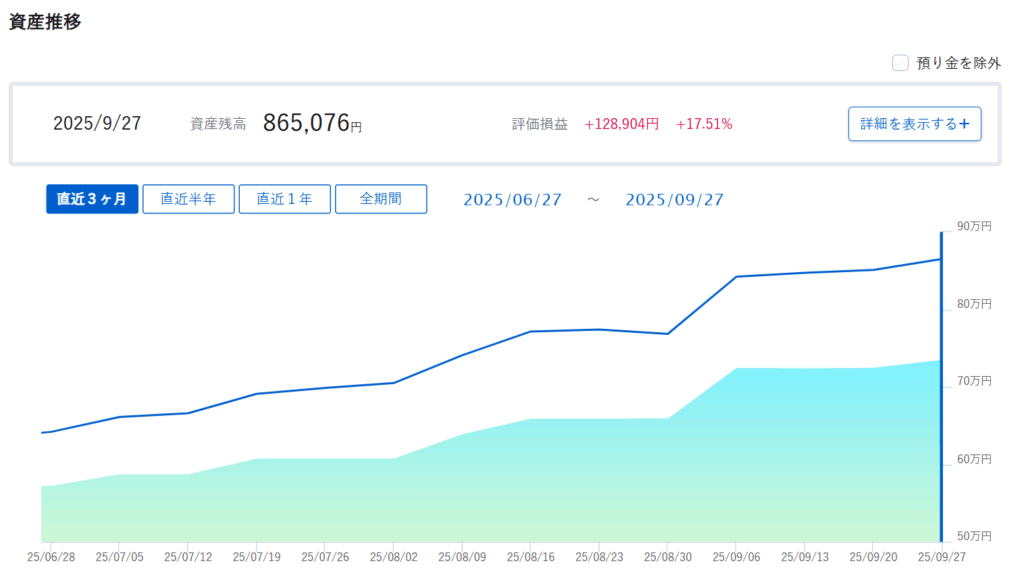Click the start date 2025/06/27
1024x576 pixels.
click(512, 200)
